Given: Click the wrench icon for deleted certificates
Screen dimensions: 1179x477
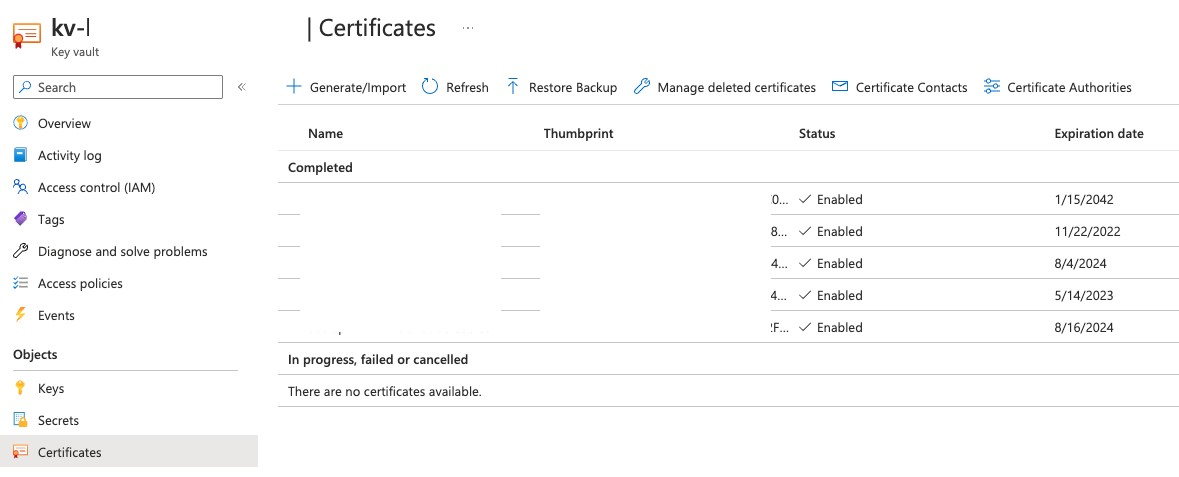Looking at the screenshot, I should [x=641, y=87].
